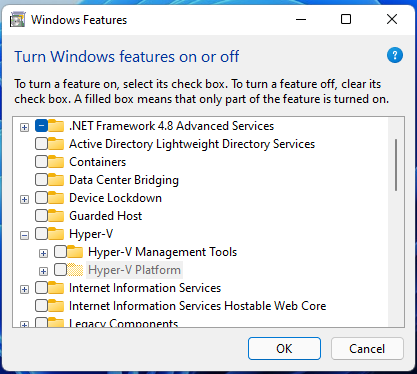Viewport: 417px width, 374px height.
Task: Tick the Legacy Components checkbox
Action: (x=41, y=323)
